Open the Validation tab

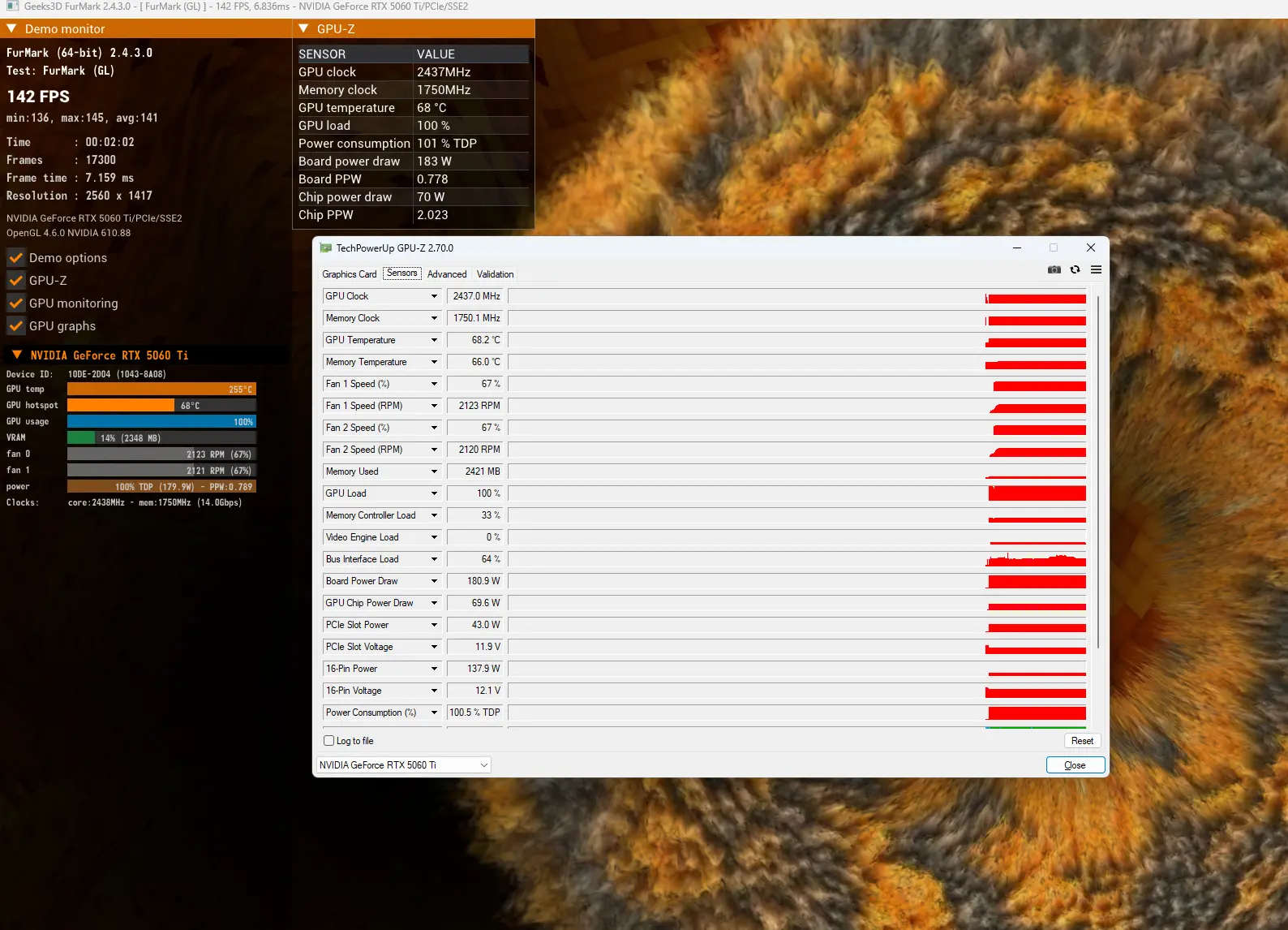[496, 274]
